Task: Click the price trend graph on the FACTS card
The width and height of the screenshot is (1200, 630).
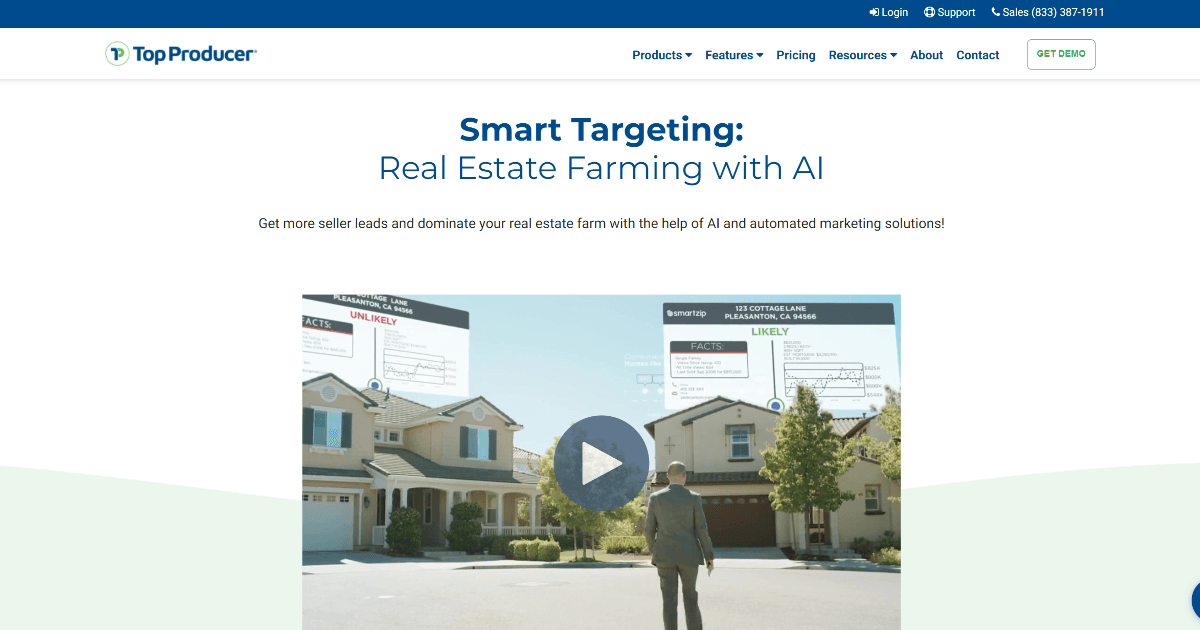Action: 822,377
